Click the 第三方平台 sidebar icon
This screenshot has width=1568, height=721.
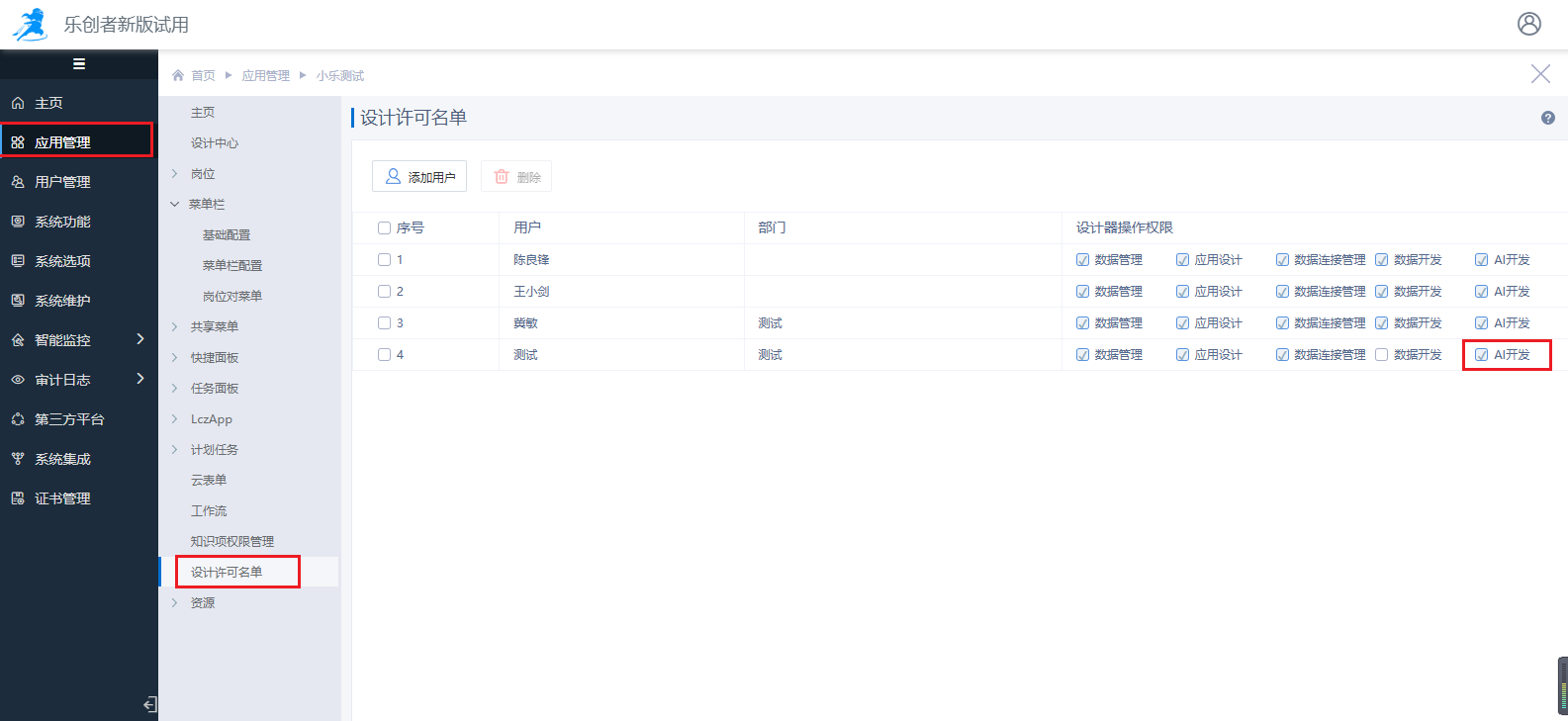click(x=18, y=419)
